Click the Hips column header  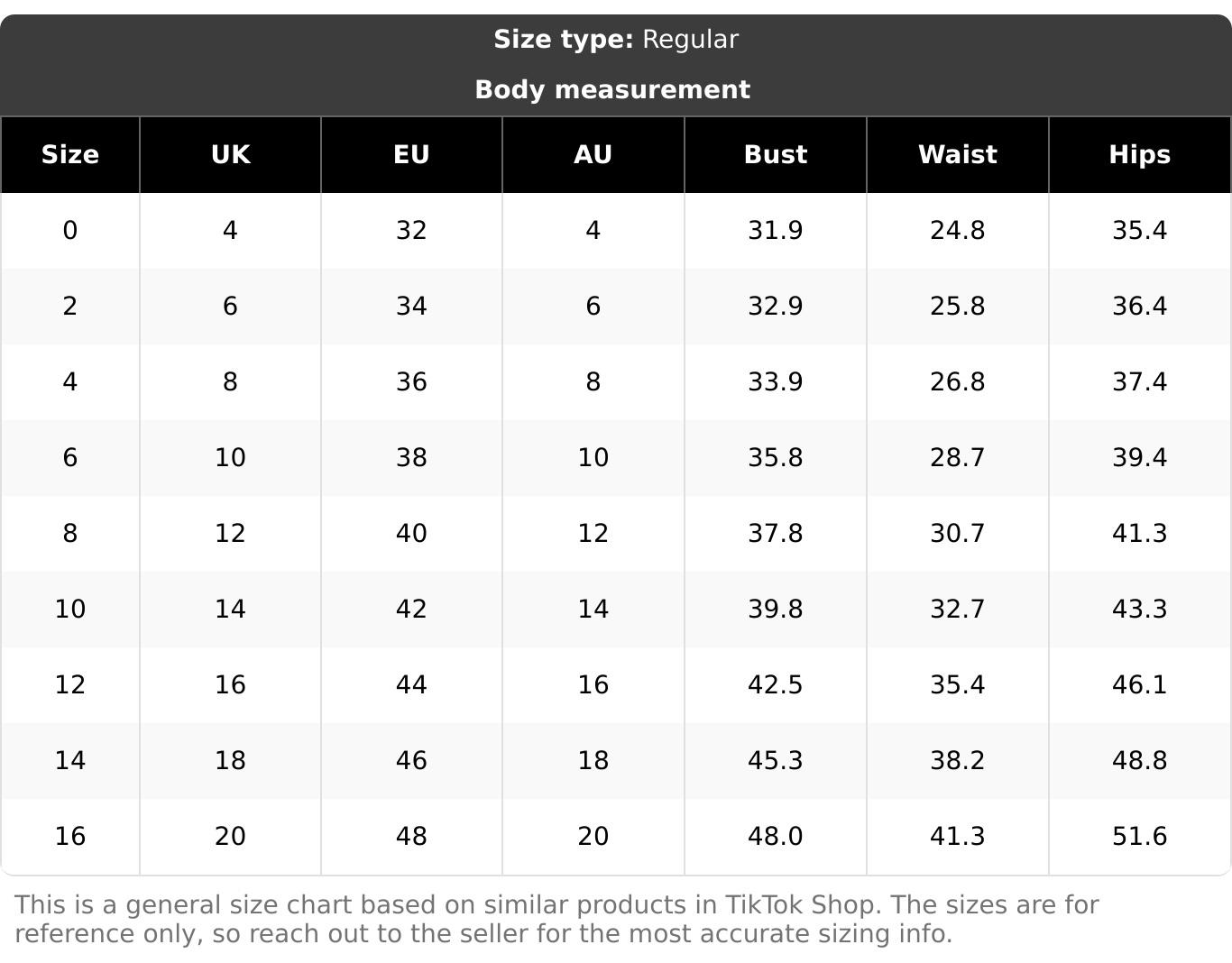point(1139,155)
